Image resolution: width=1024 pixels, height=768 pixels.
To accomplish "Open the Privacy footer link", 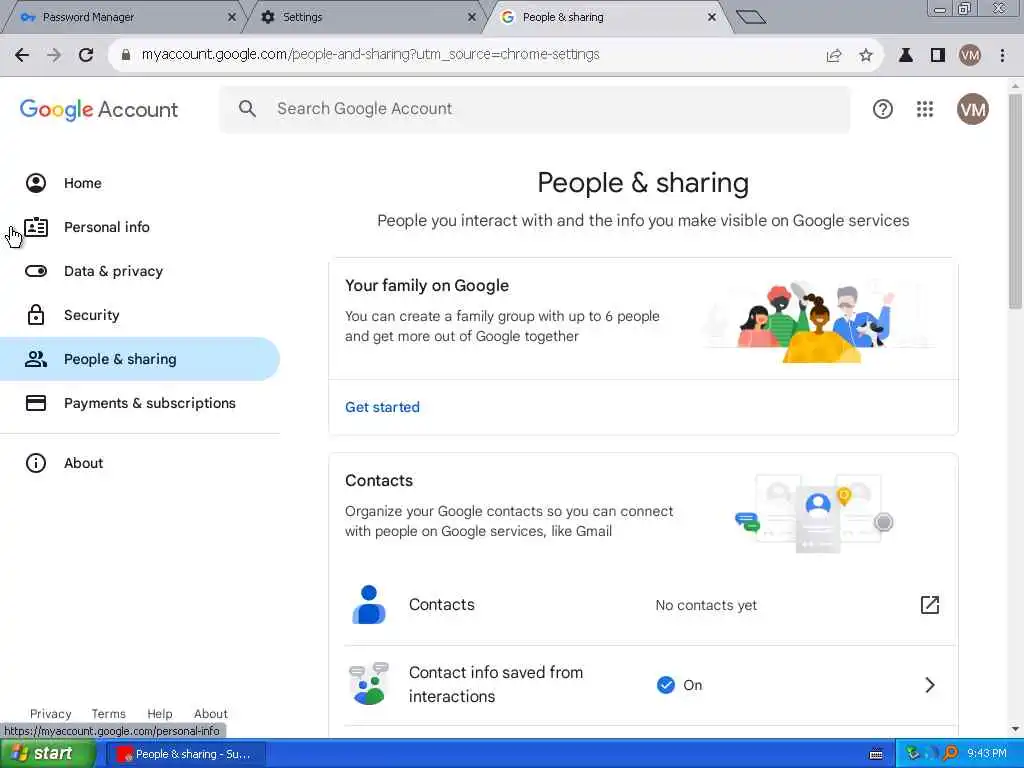I will pyautogui.click(x=50, y=714).
